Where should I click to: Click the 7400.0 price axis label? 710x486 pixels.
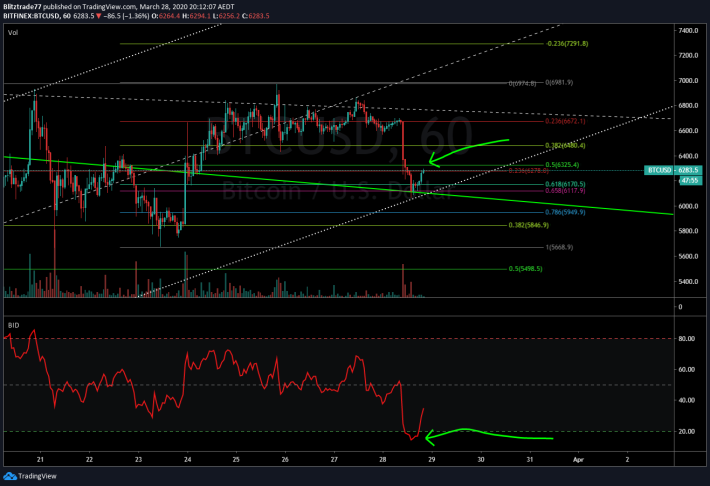click(688, 30)
